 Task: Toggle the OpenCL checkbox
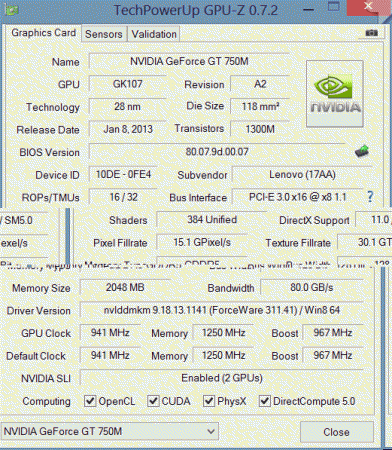(x=90, y=401)
